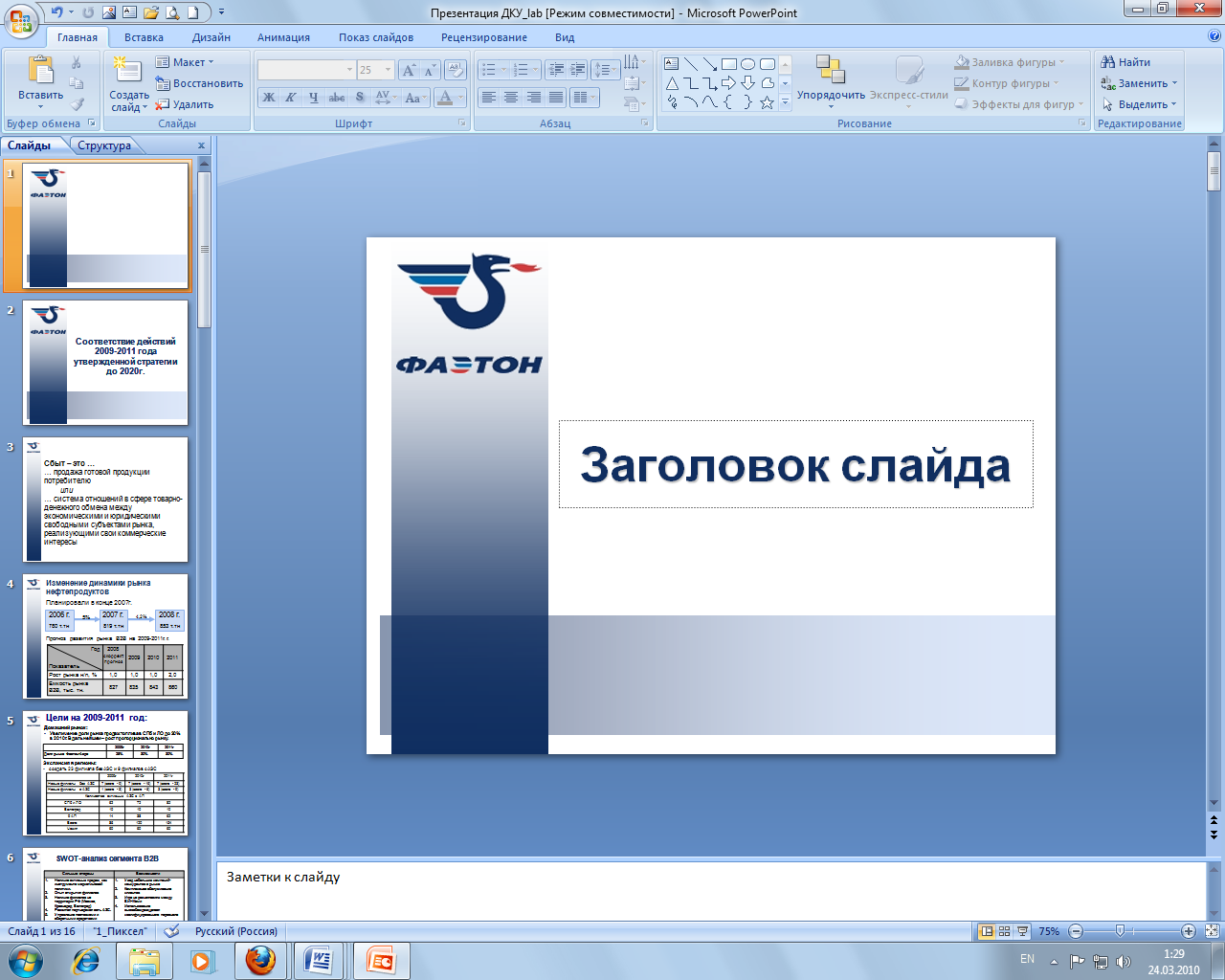Expand the shapes gallery More button
The width and height of the screenshot is (1225, 980).
point(786,102)
